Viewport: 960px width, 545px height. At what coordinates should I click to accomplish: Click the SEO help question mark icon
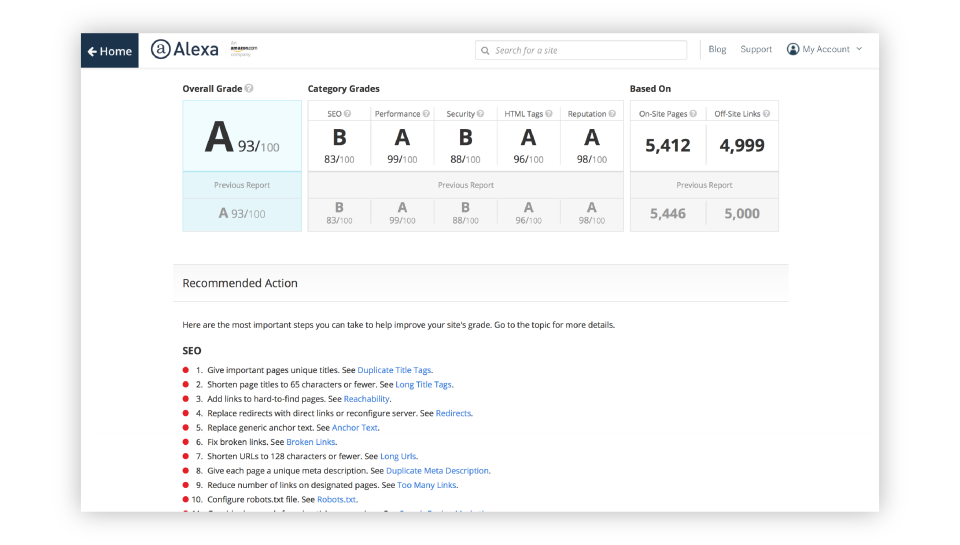[348, 114]
